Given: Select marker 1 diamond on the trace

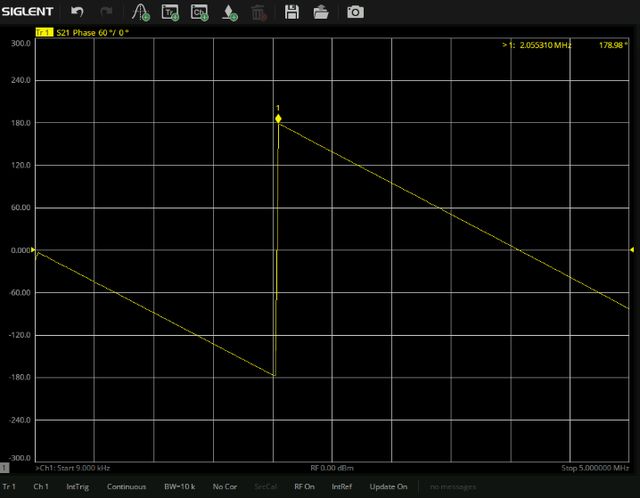Looking at the screenshot, I should click(x=278, y=119).
